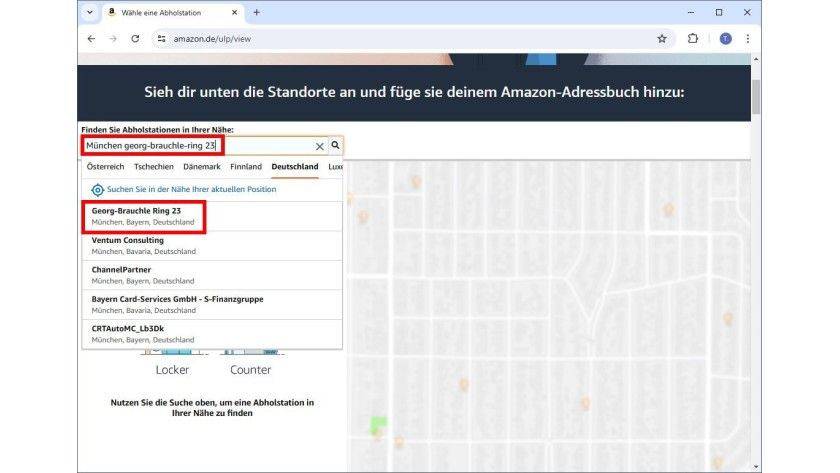The width and height of the screenshot is (840, 473).
Task: Click the 'Locker' label
Action: click(172, 370)
